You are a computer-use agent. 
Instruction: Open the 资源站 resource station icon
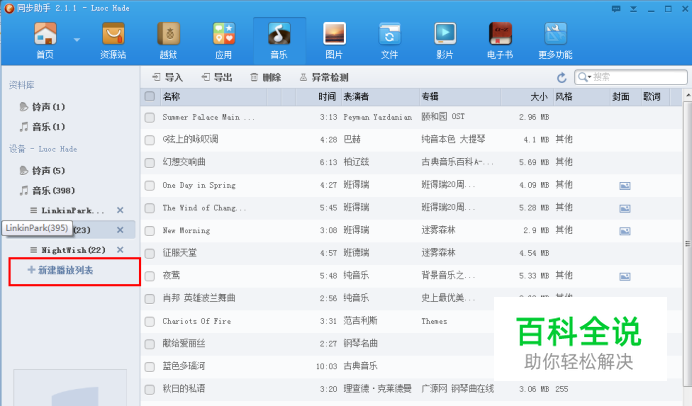[x=113, y=40]
